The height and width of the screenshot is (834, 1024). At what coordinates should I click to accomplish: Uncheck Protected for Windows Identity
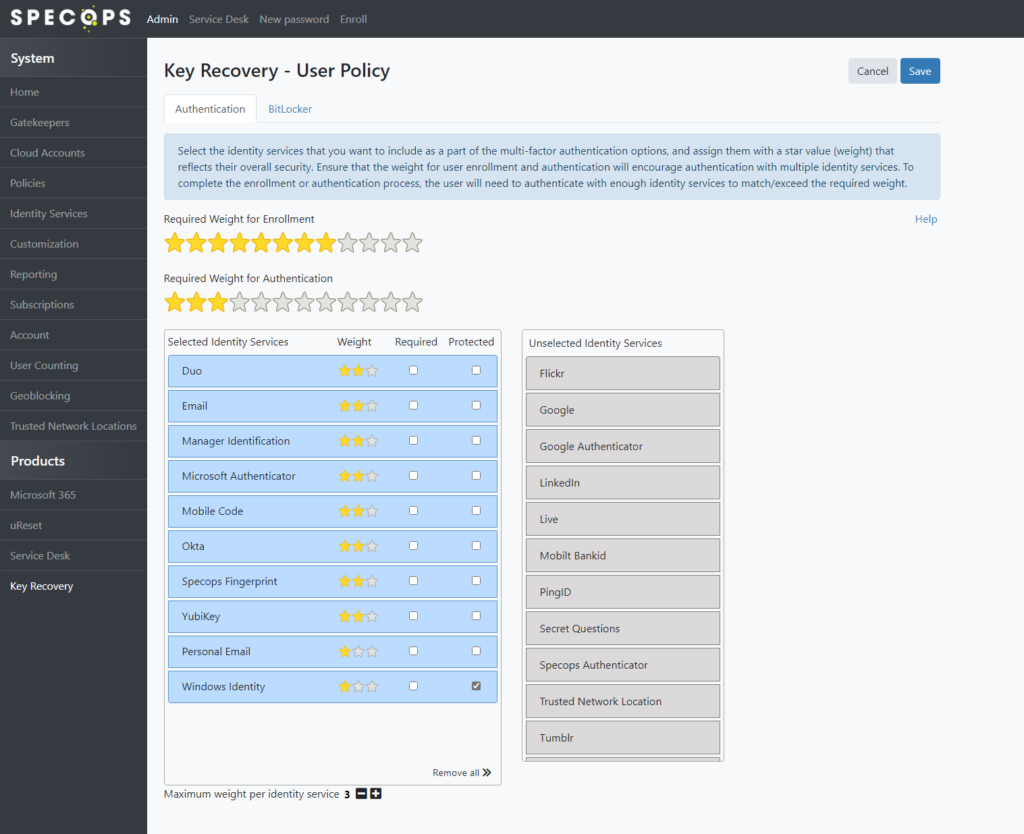476,686
